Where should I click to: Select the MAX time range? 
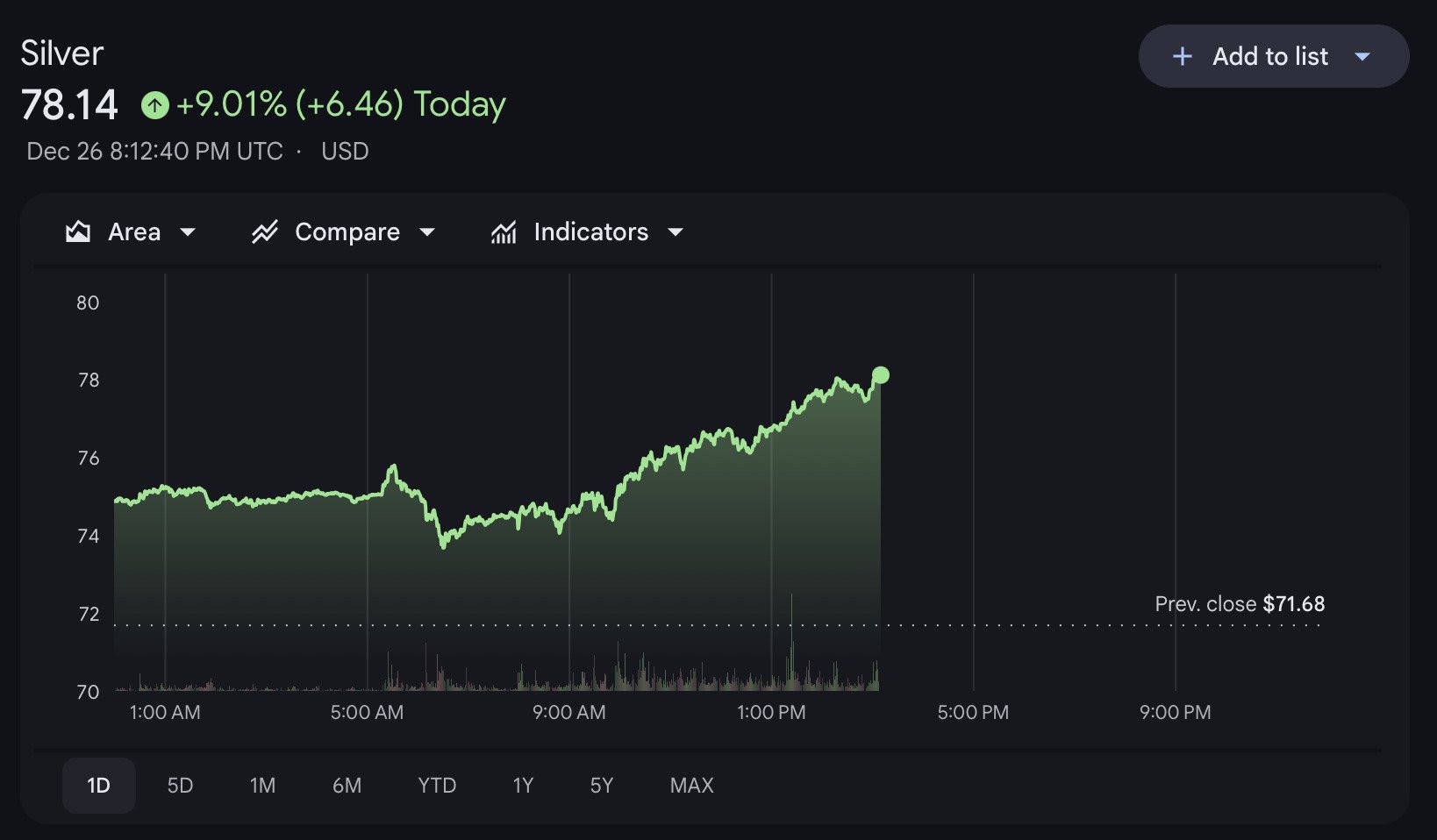[x=691, y=786]
